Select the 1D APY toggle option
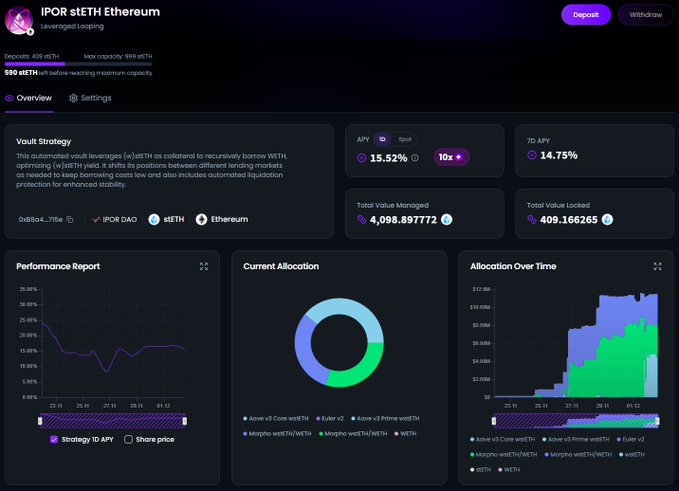Screen dimensions: 679x491 (382, 139)
